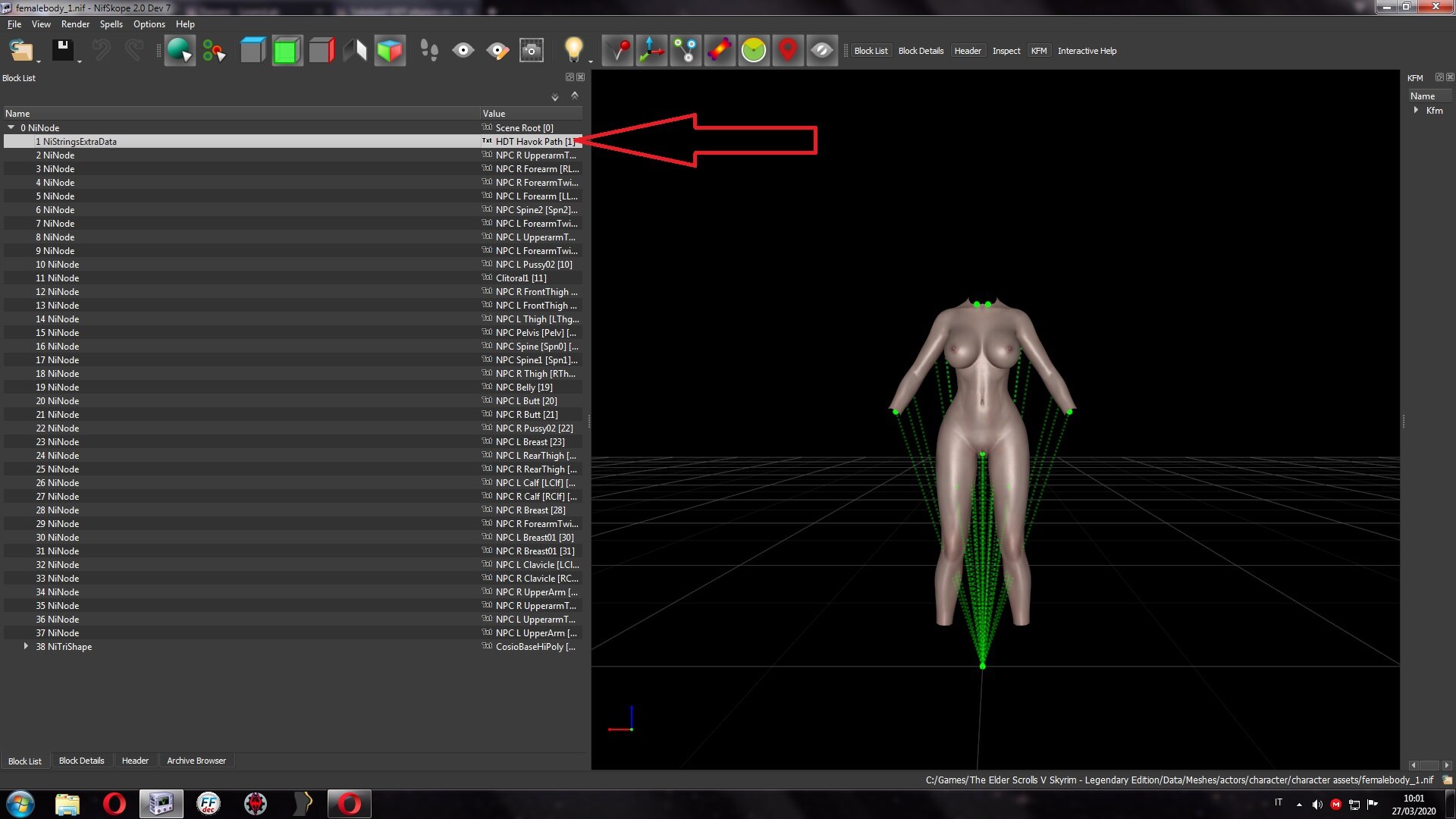Click the collapse-all double chevron up
Viewport: 1456px width, 819px height.
(x=575, y=96)
